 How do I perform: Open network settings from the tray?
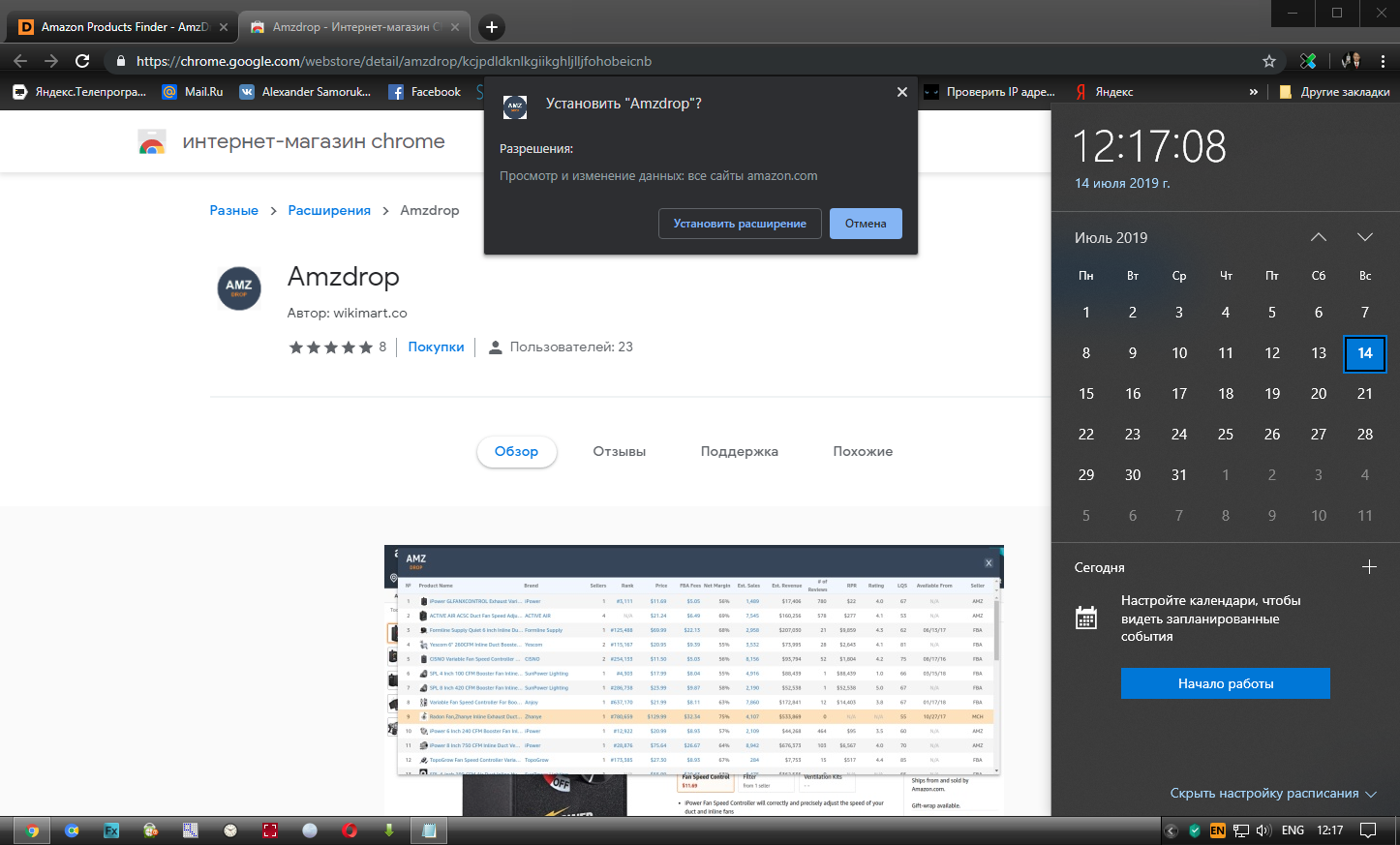[x=1240, y=830]
